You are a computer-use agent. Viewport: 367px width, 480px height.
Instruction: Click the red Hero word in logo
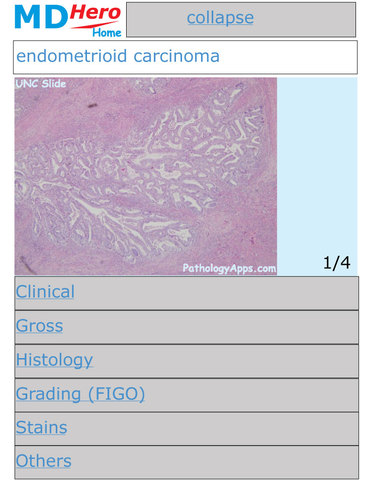pyautogui.click(x=95, y=14)
